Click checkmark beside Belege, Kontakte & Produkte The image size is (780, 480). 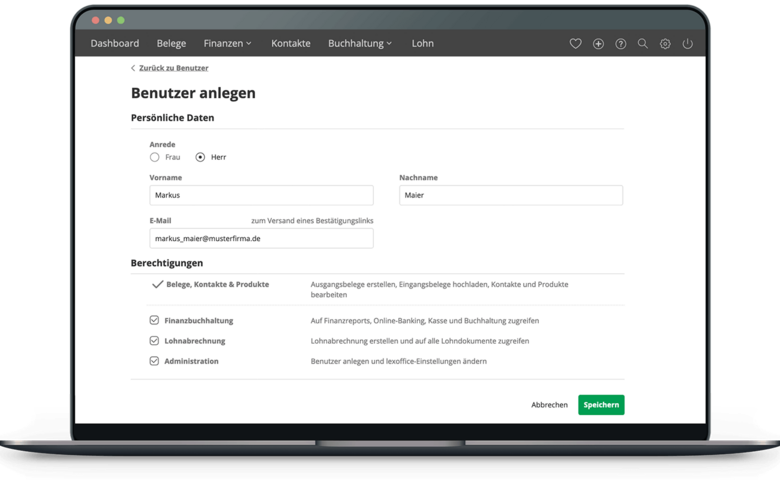click(157, 285)
